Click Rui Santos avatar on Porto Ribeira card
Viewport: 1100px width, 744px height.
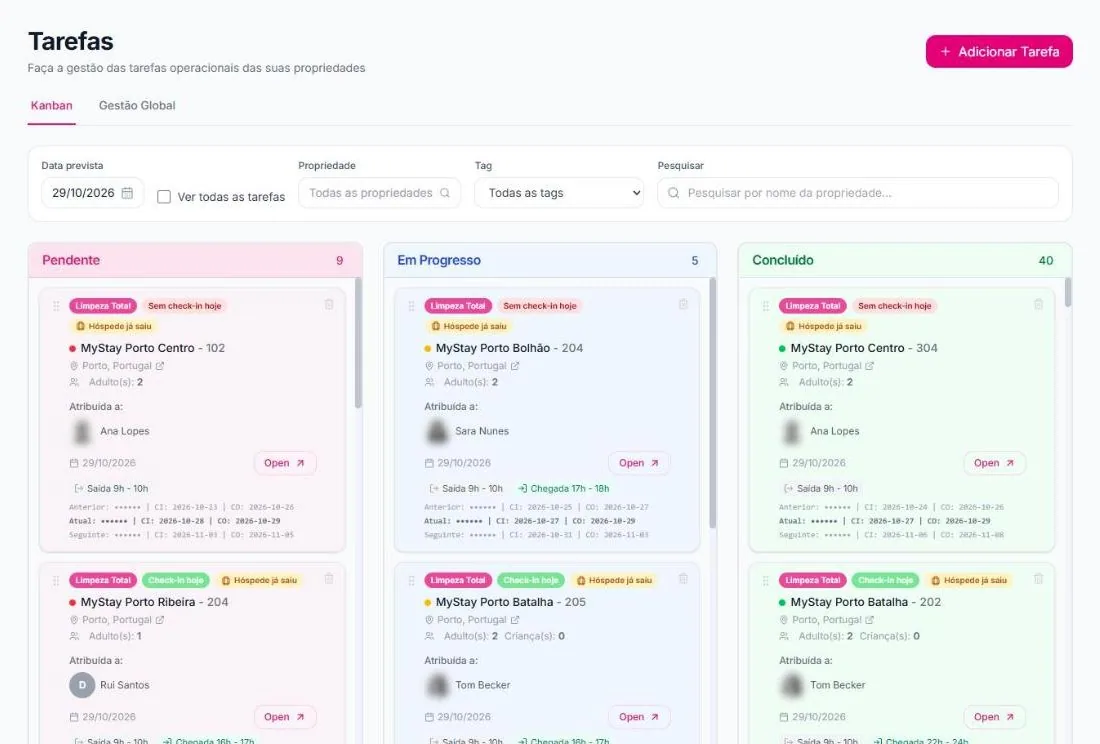point(82,685)
